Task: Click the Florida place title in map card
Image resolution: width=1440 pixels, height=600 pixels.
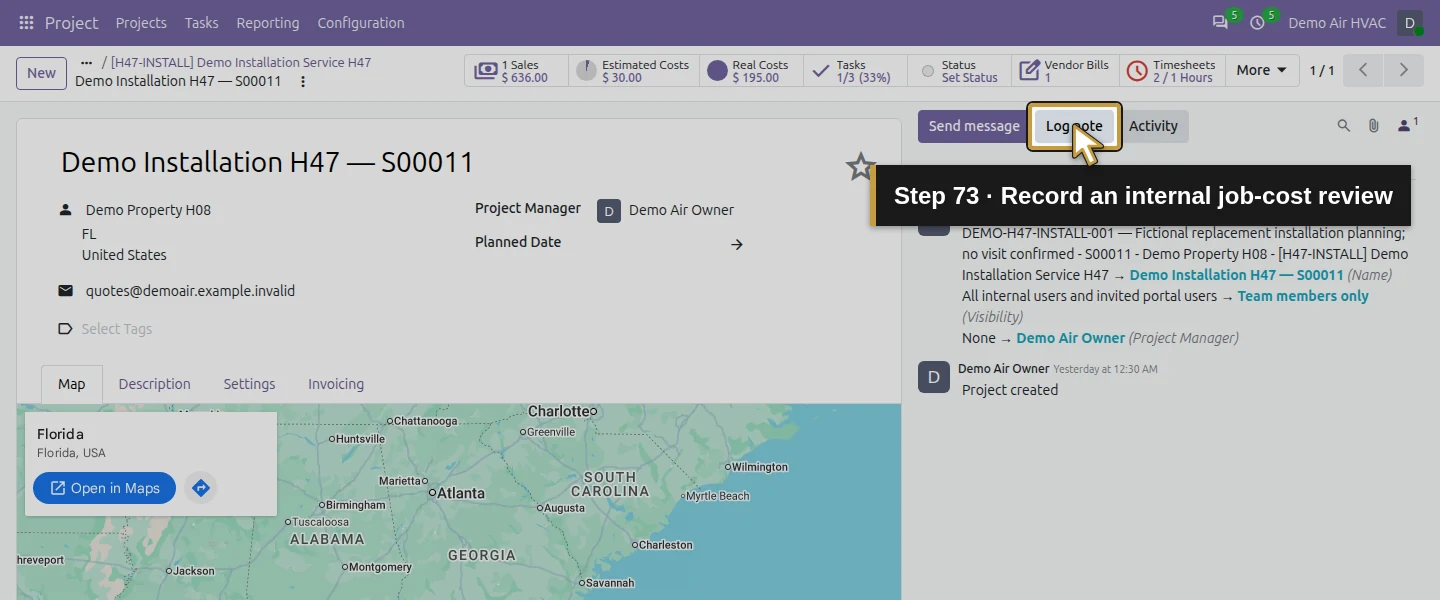Action: [x=60, y=434]
